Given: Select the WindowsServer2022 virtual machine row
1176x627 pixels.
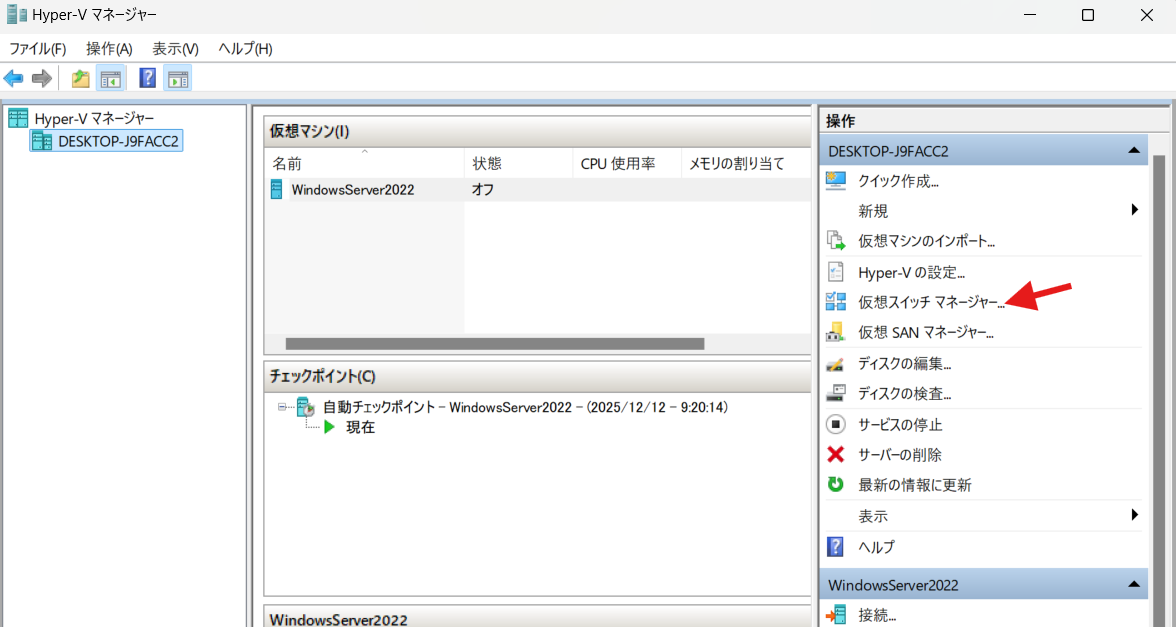Looking at the screenshot, I should pos(352,189).
